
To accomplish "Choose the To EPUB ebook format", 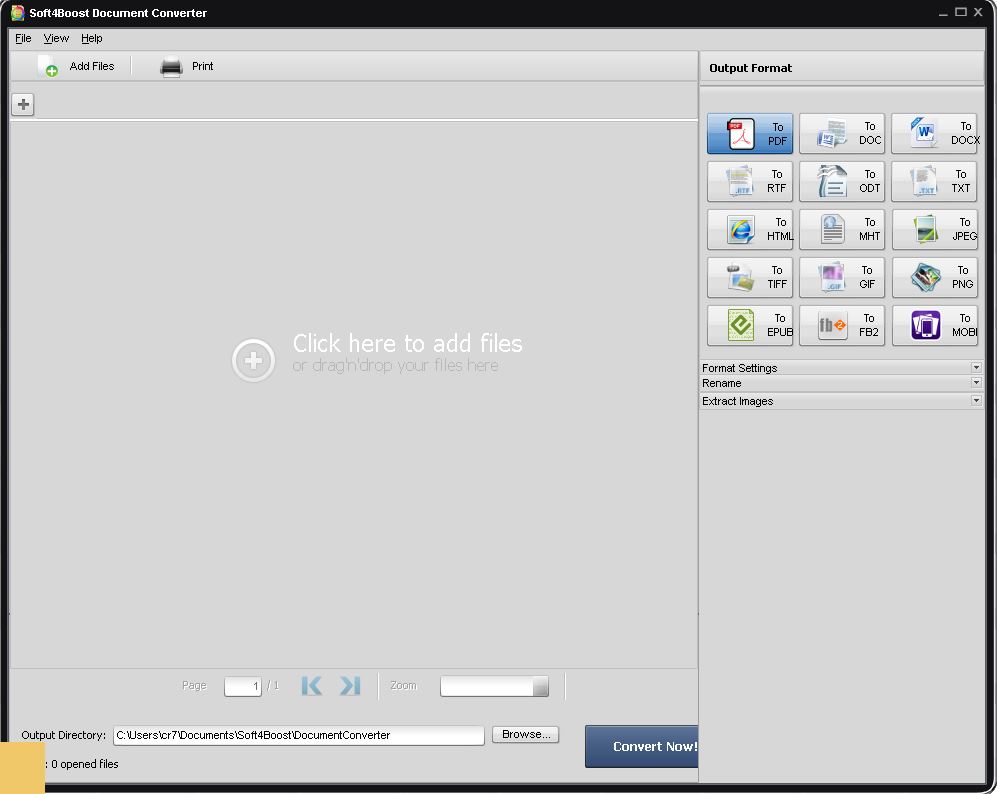I will click(x=748, y=325).
